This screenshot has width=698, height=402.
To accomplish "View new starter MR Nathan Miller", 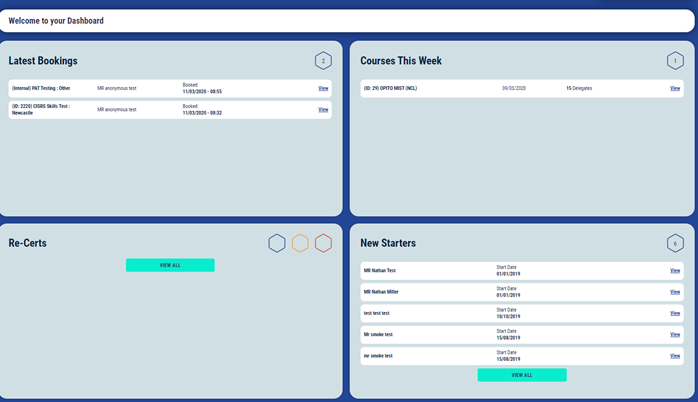I will [675, 292].
